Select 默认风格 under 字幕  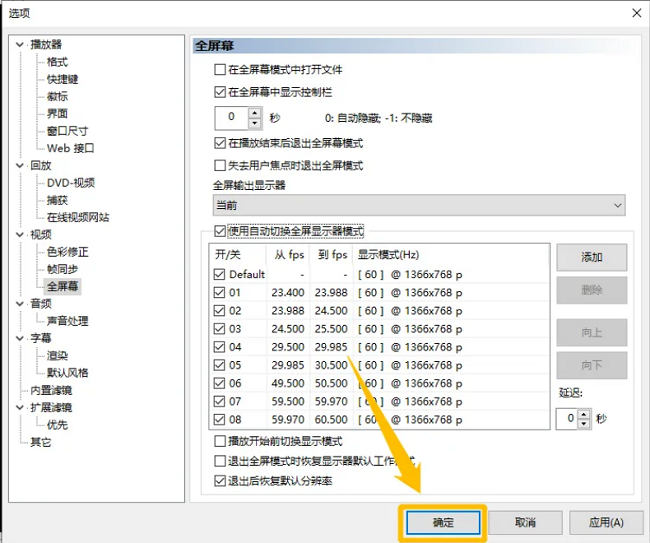click(68, 373)
